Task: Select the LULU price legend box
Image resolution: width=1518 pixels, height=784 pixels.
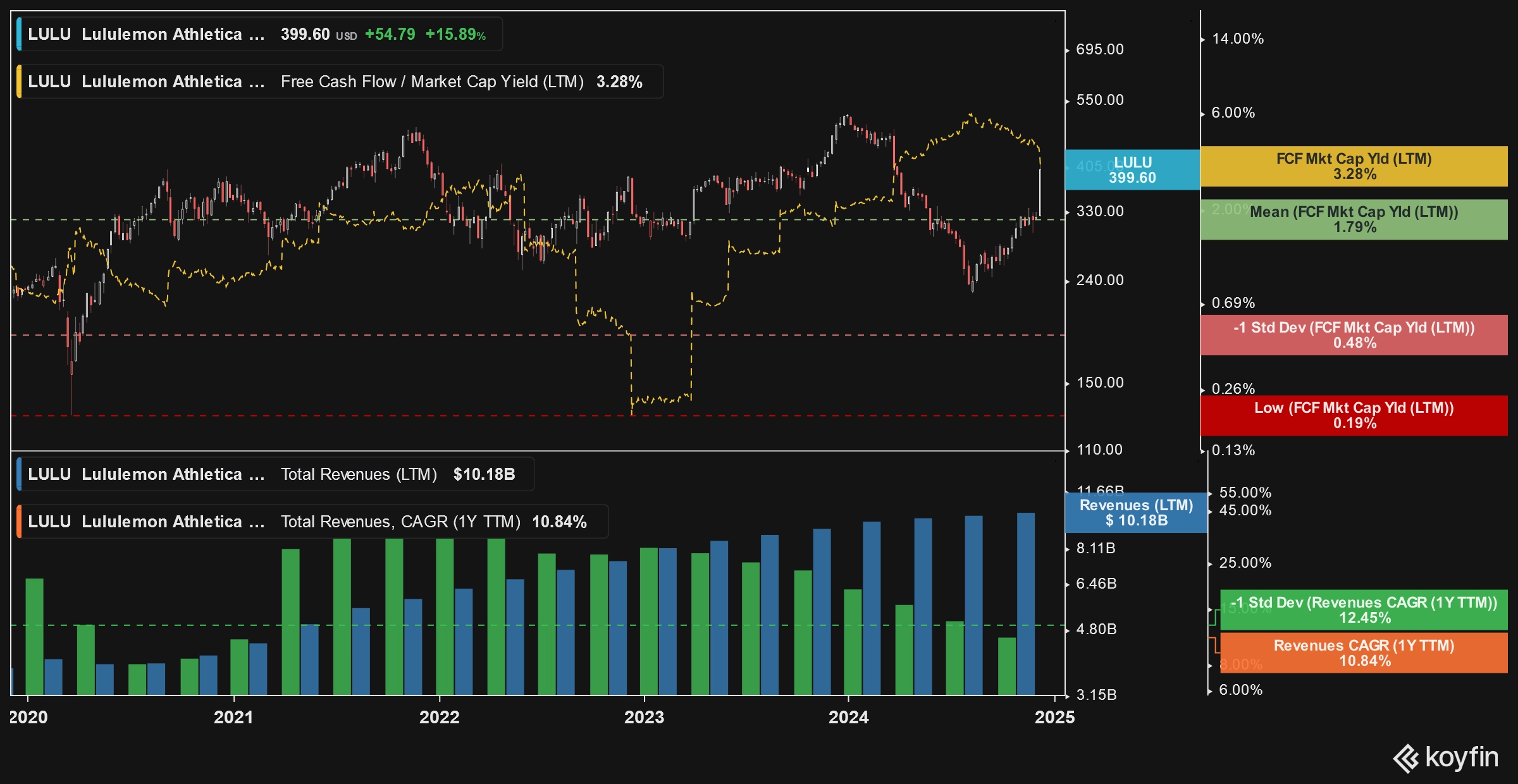Action: [x=259, y=34]
